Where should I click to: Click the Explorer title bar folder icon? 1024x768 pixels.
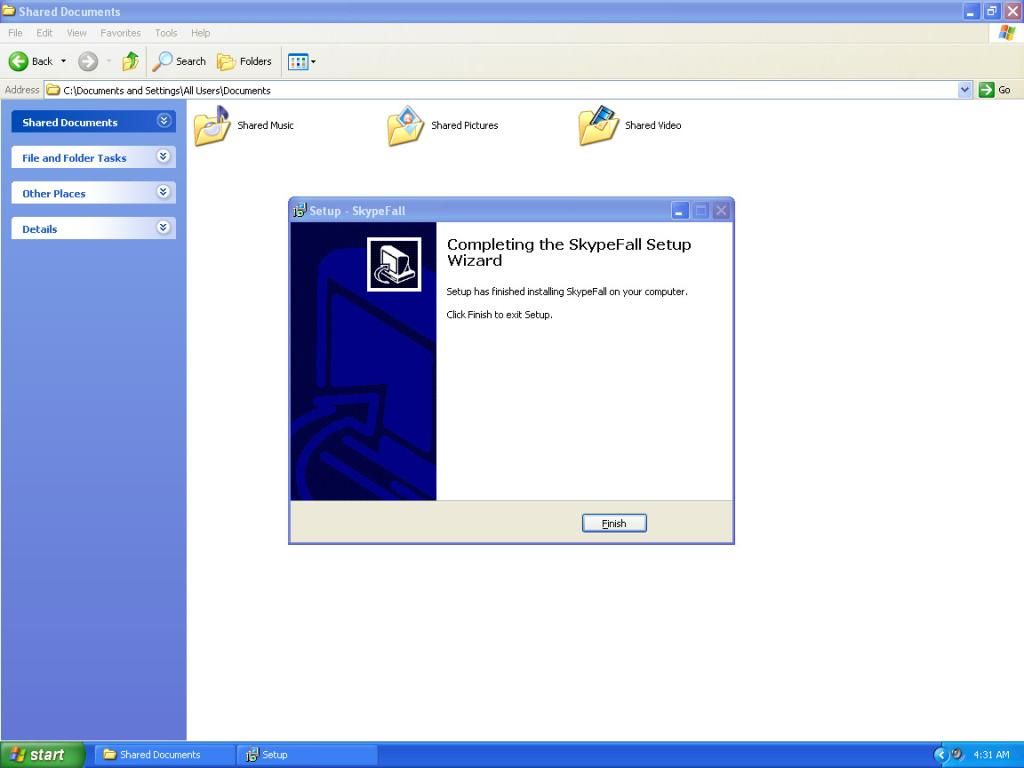tap(9, 10)
